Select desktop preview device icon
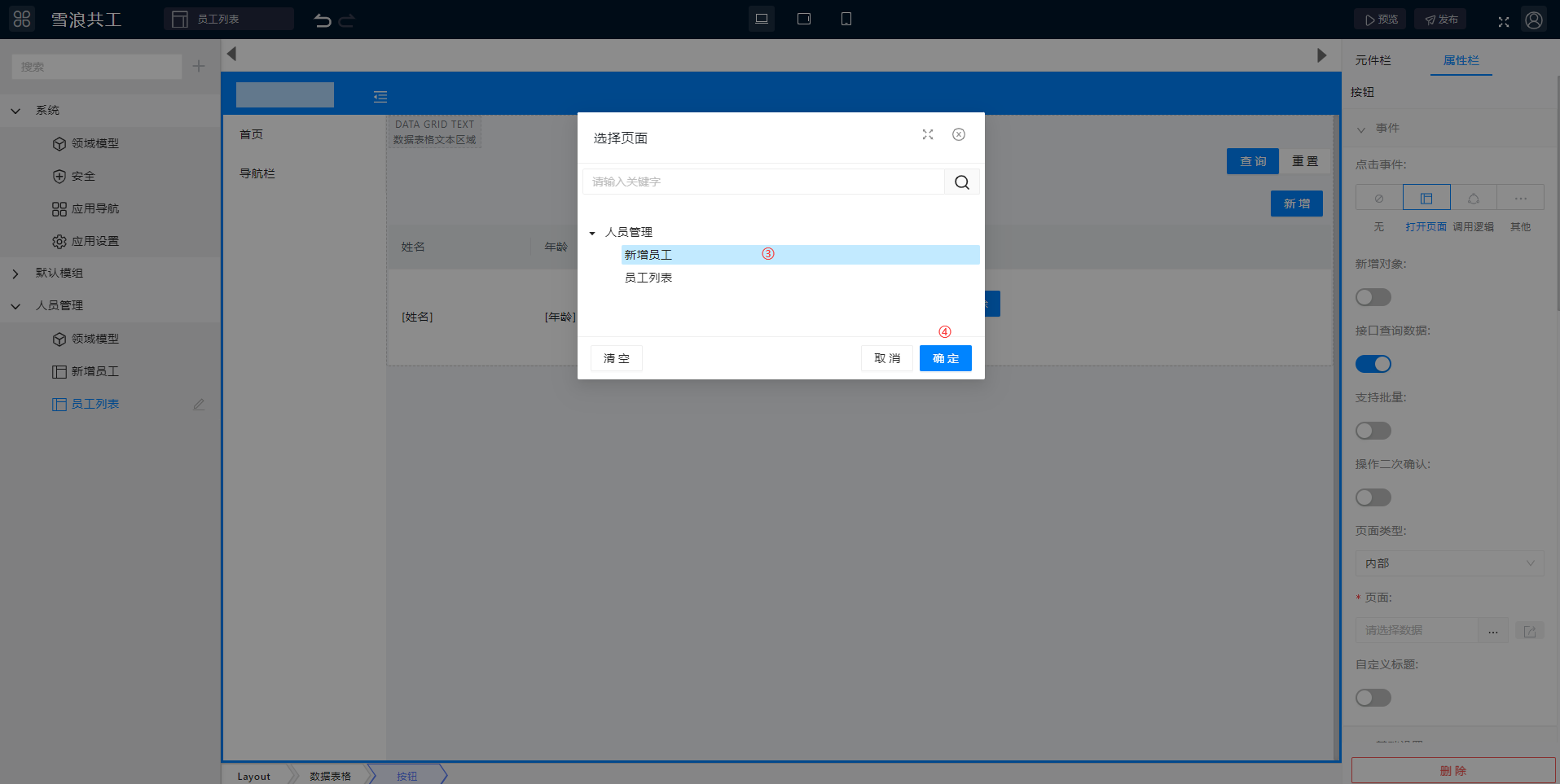The image size is (1560, 784). point(761,19)
